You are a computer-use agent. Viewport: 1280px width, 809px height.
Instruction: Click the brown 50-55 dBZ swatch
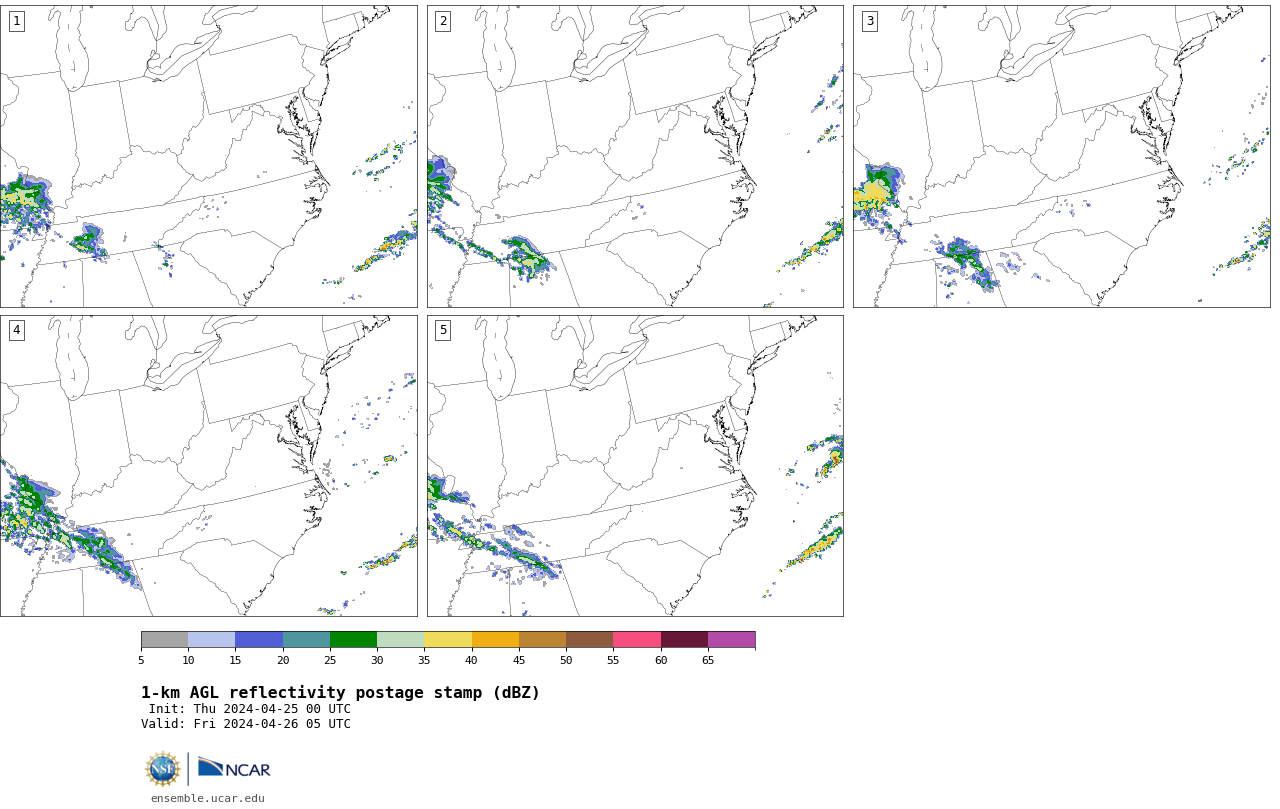point(590,640)
